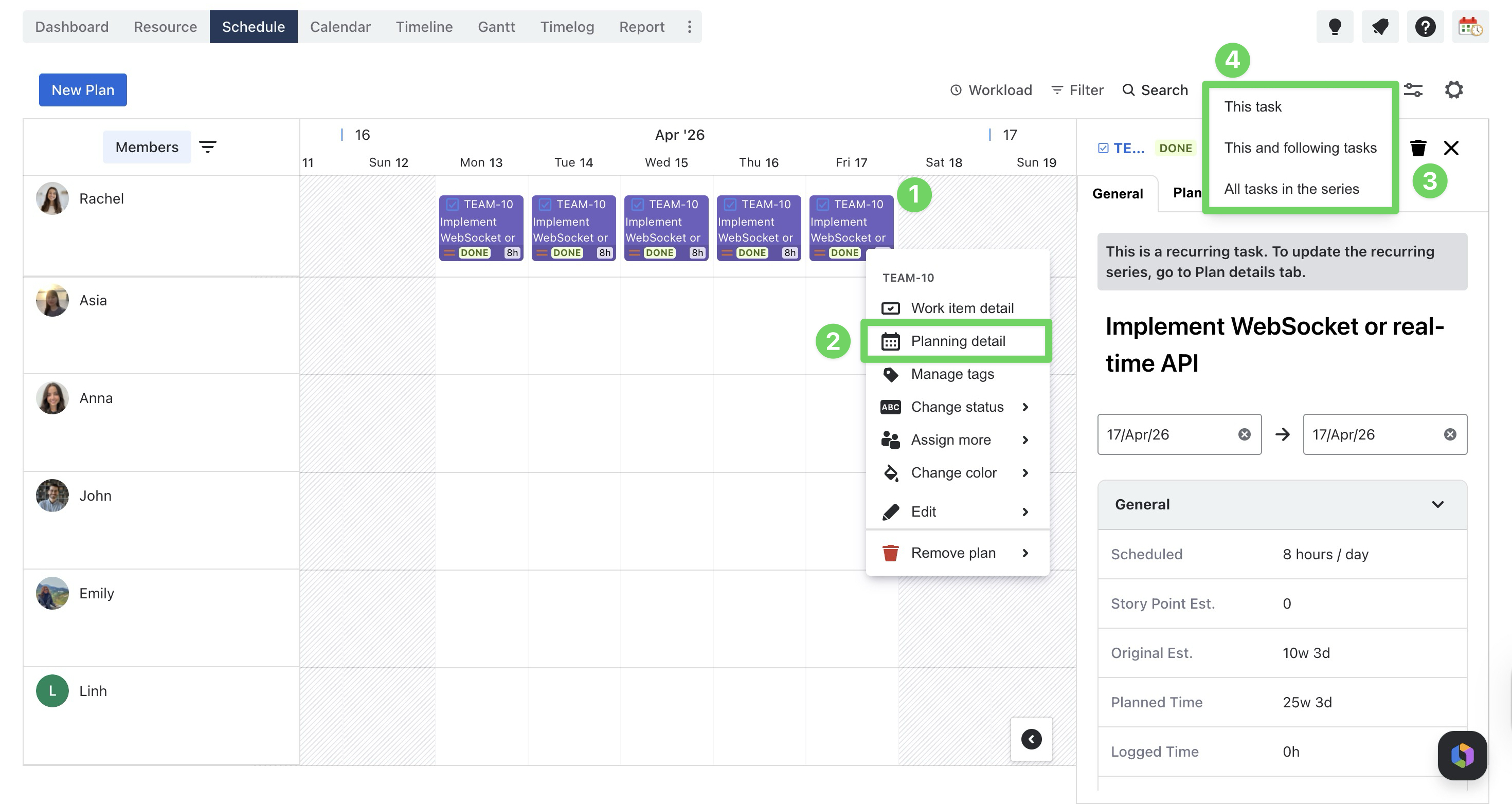Switch to the Gantt tab
The width and height of the screenshot is (1512, 805).
496,26
